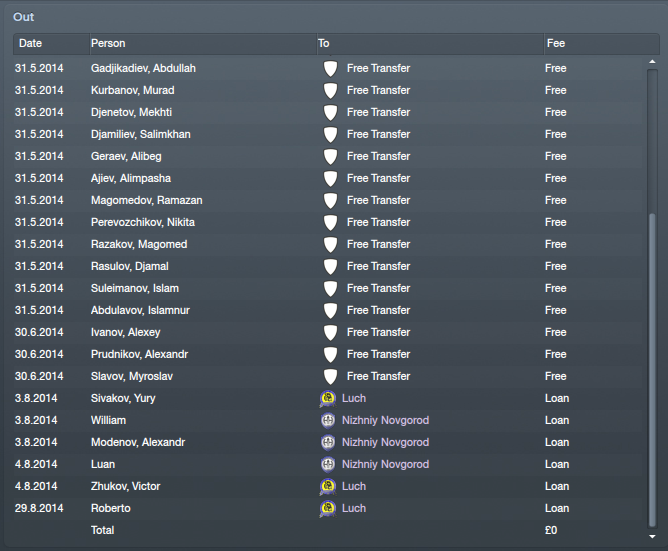Click the vertical scrollbar thumb
The image size is (668, 551).
652,370
